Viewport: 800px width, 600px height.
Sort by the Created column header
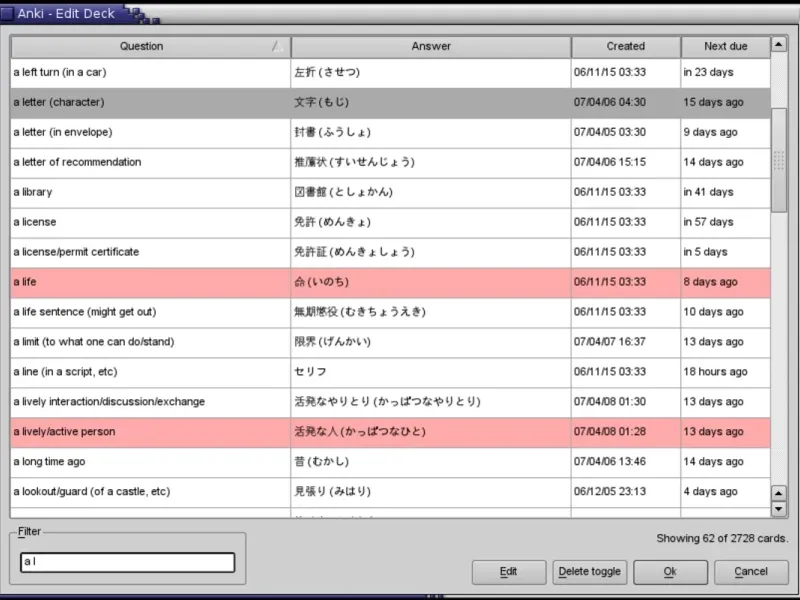click(626, 46)
